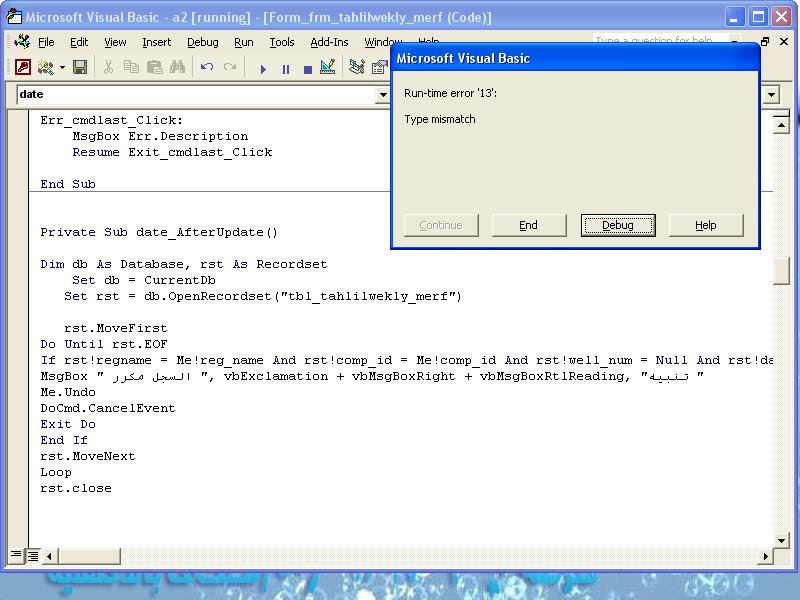Click the Redo arrow icon
The image size is (800, 600).
pos(230,67)
